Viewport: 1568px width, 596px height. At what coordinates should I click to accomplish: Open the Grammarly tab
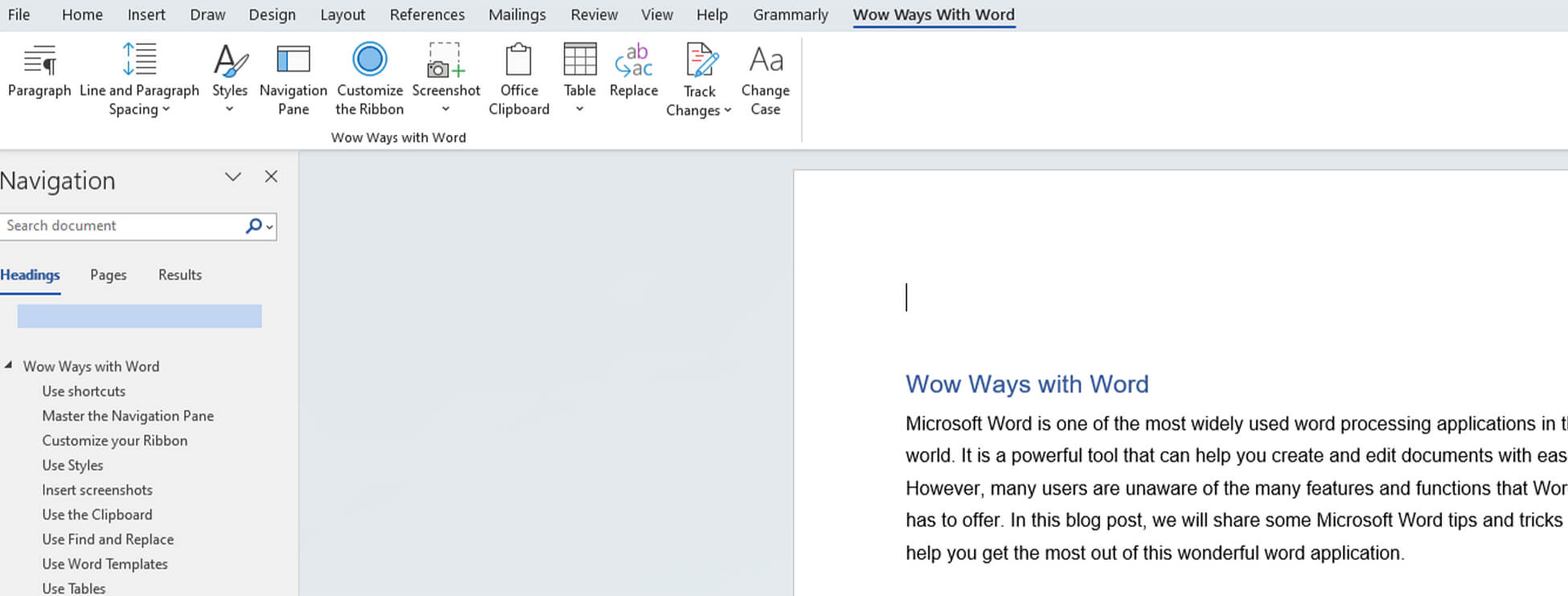pyautogui.click(x=790, y=14)
